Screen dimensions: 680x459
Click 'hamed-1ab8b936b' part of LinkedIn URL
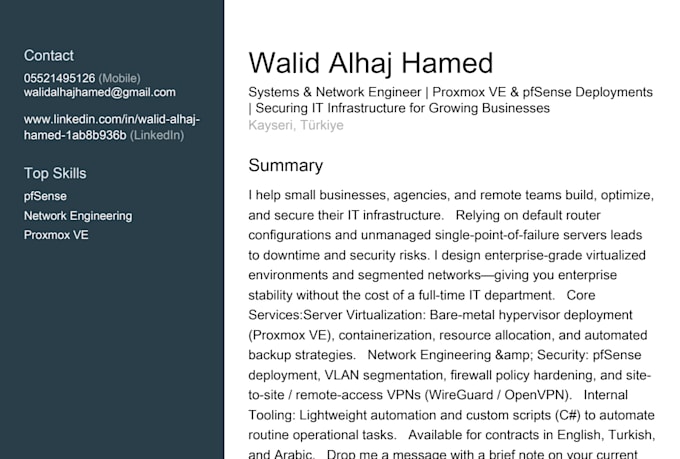pyautogui.click(x=75, y=135)
